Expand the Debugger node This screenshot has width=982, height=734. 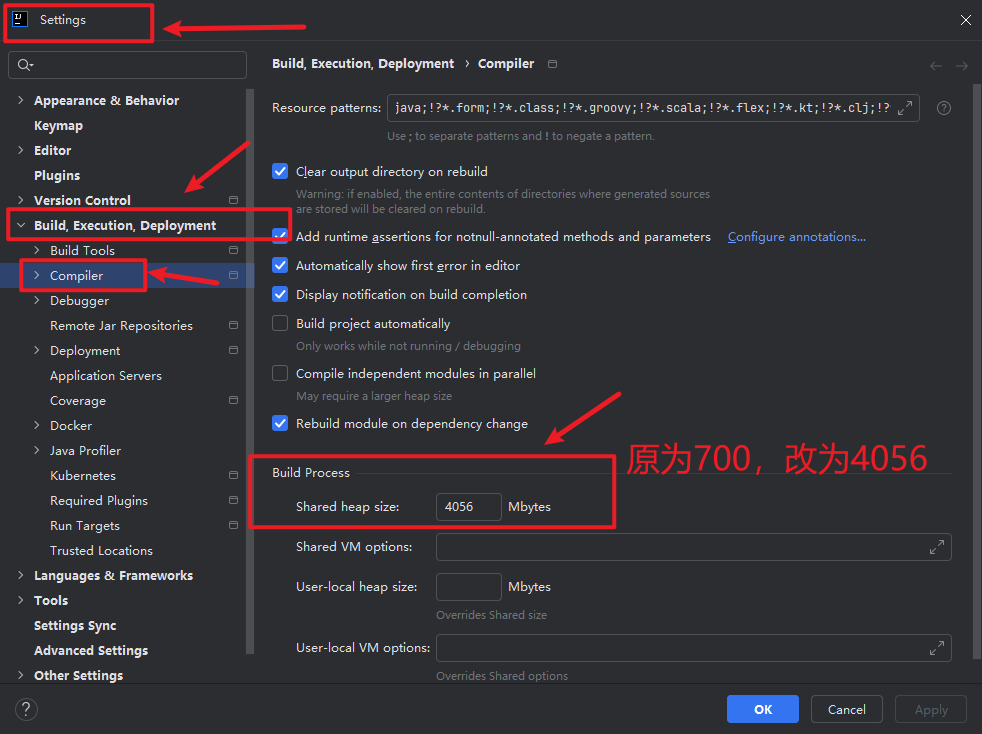[x=36, y=300]
